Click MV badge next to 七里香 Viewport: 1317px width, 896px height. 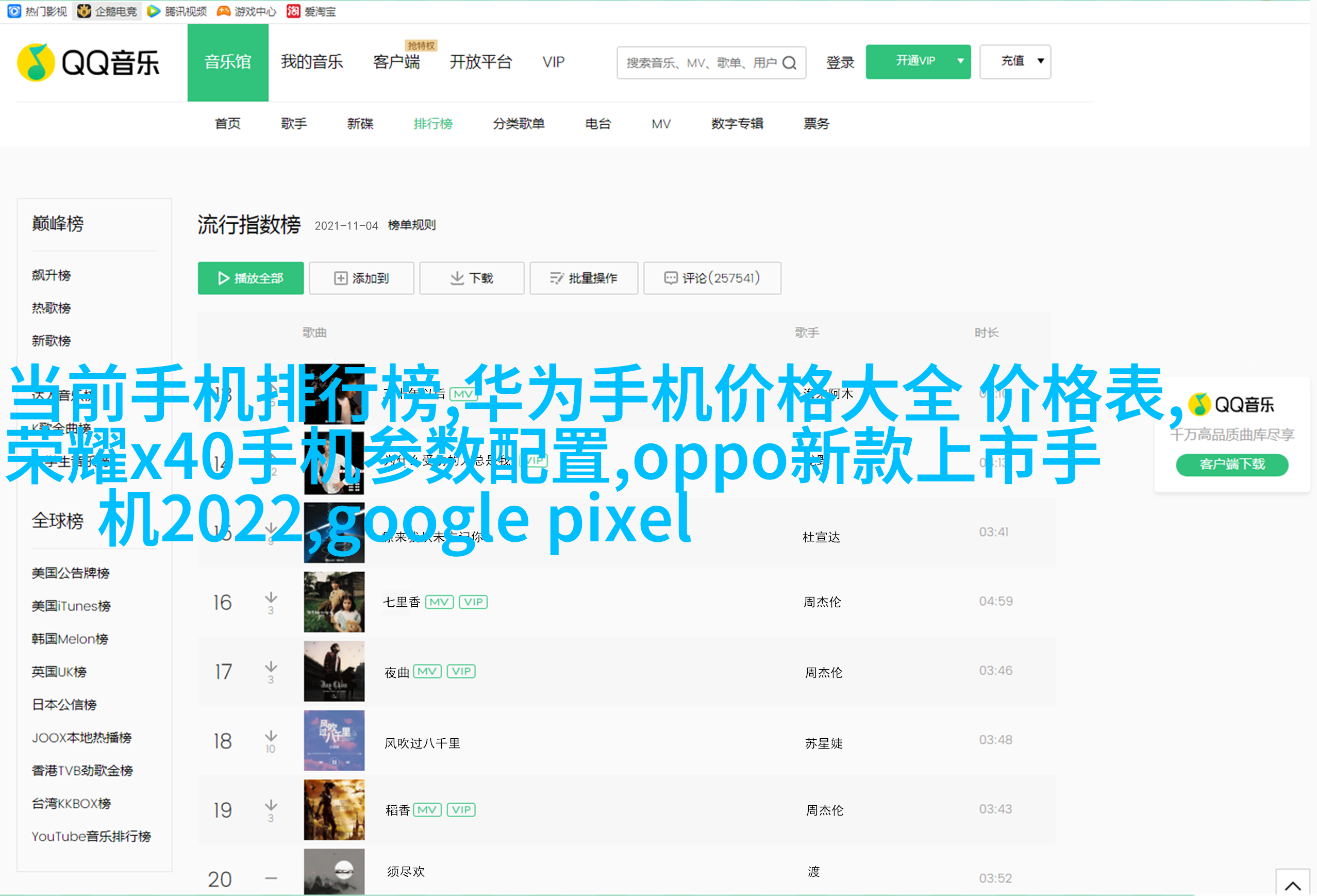(x=439, y=602)
